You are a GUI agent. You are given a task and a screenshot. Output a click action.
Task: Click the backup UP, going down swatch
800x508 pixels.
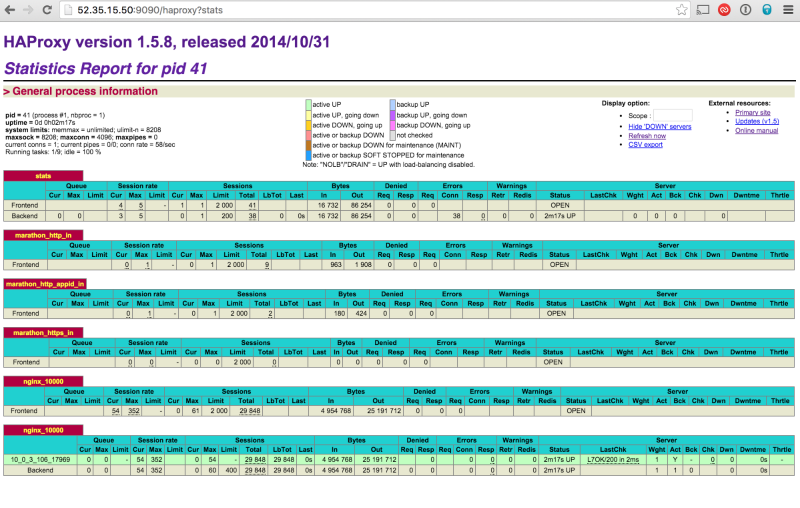coord(393,115)
